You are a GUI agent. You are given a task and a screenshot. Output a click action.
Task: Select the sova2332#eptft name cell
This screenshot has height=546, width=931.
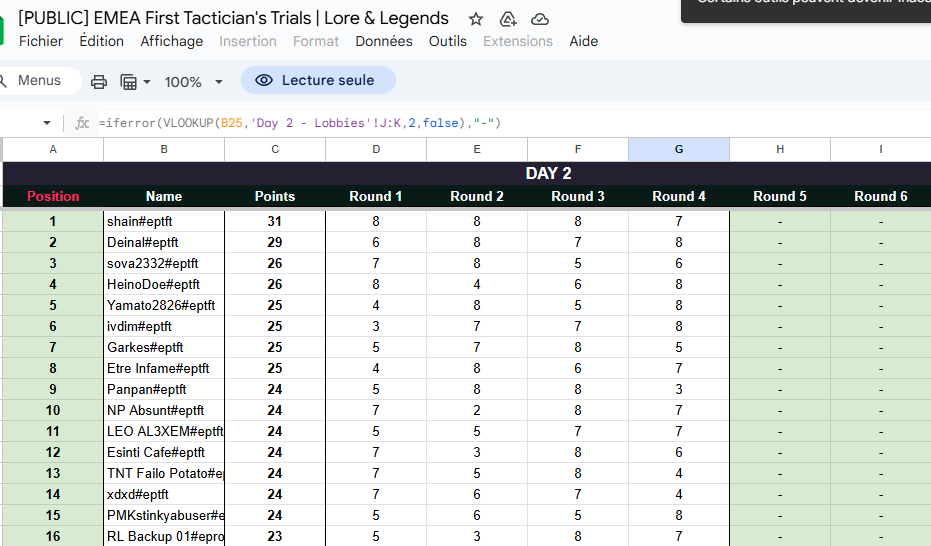tap(164, 263)
